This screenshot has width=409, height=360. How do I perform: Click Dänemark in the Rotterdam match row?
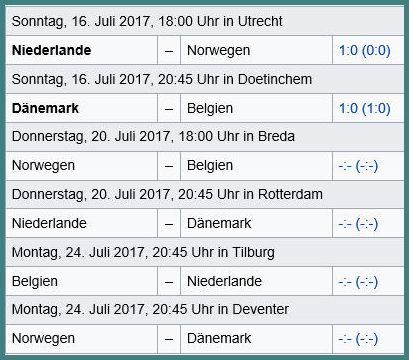[x=219, y=223]
